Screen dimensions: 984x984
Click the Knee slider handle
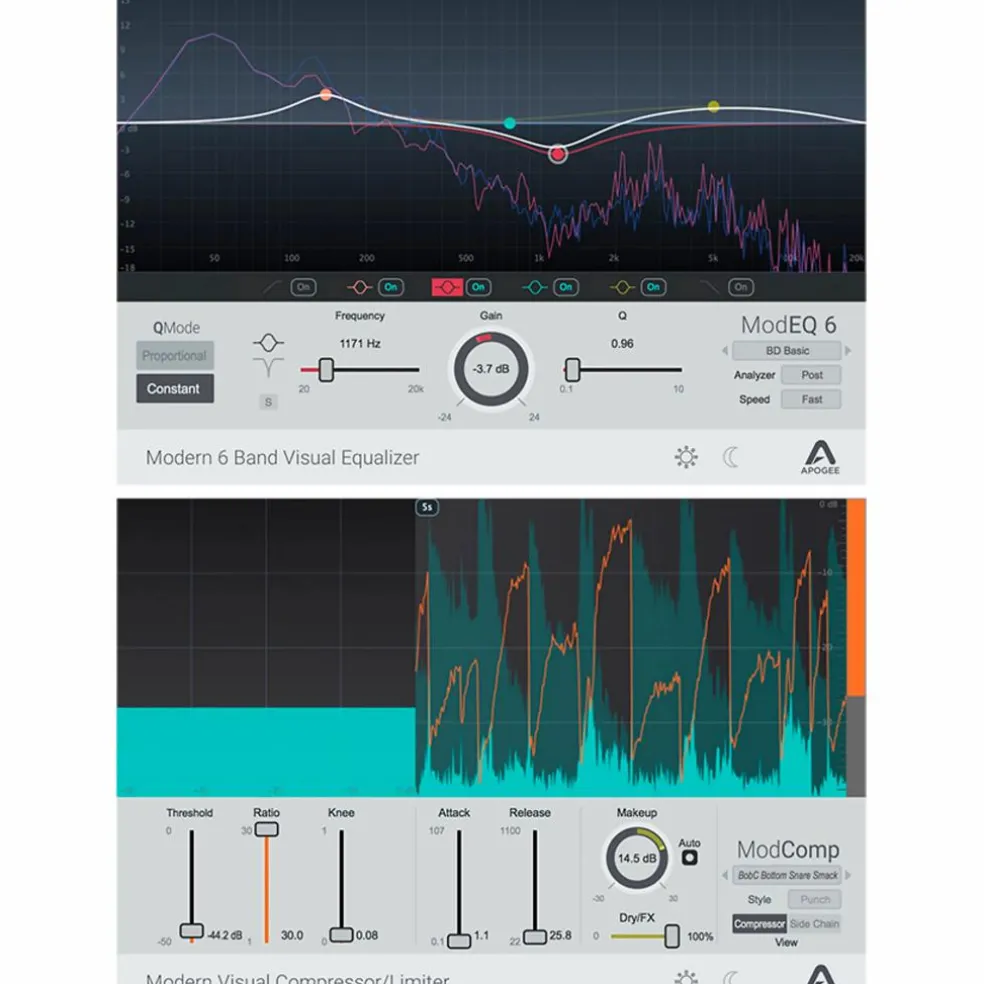point(341,935)
